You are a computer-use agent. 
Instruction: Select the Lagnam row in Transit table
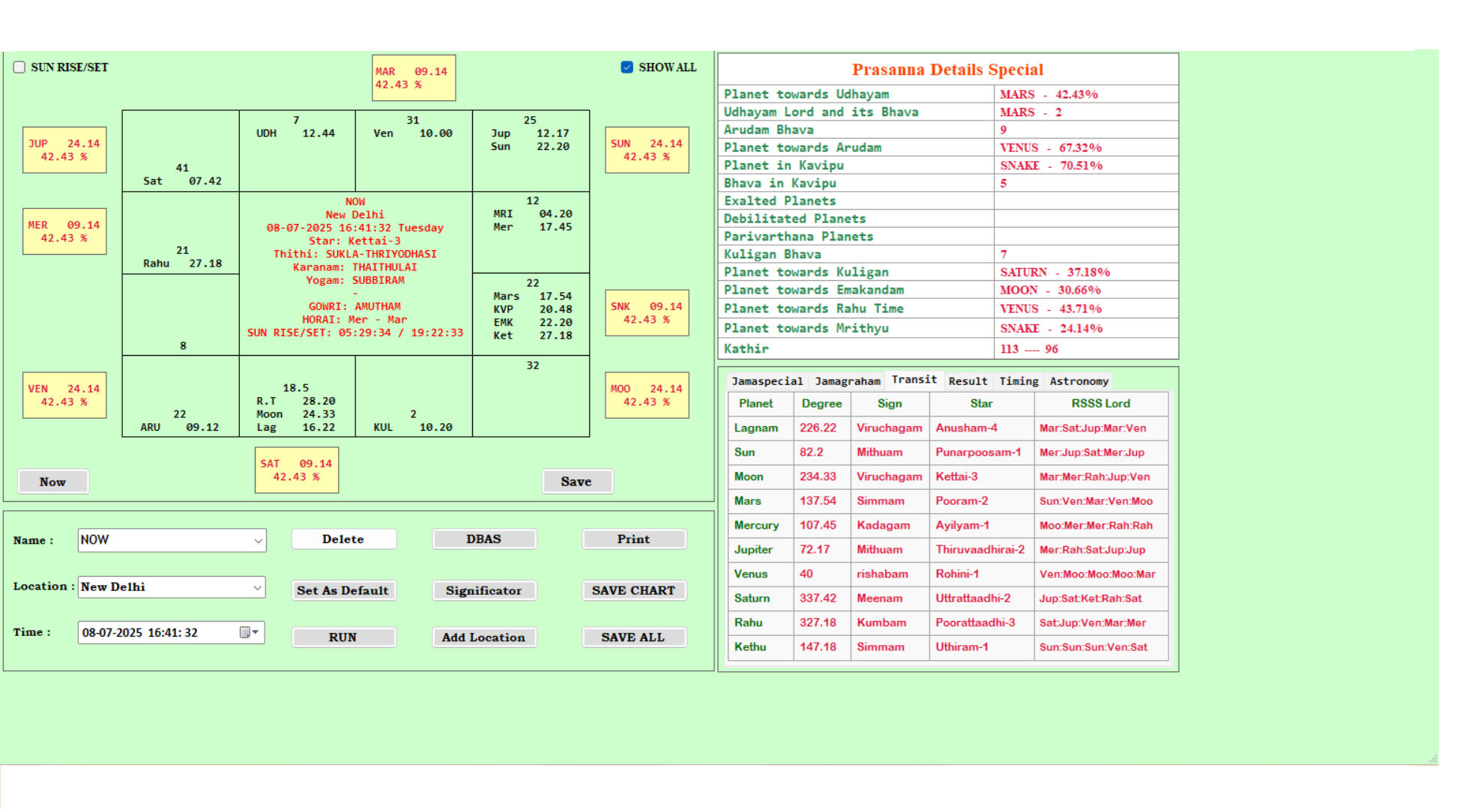[948, 428]
